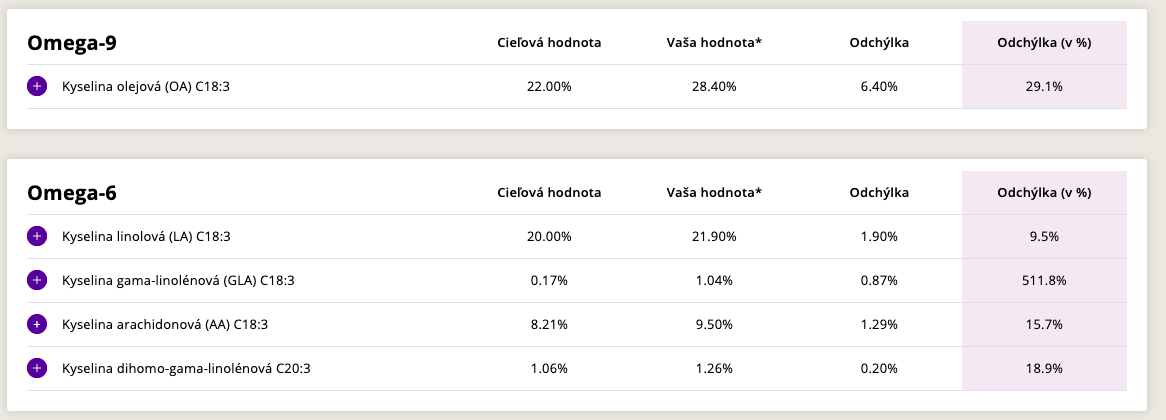Click the 8.21% target value
The width and height of the screenshot is (1166, 420).
pyautogui.click(x=549, y=325)
